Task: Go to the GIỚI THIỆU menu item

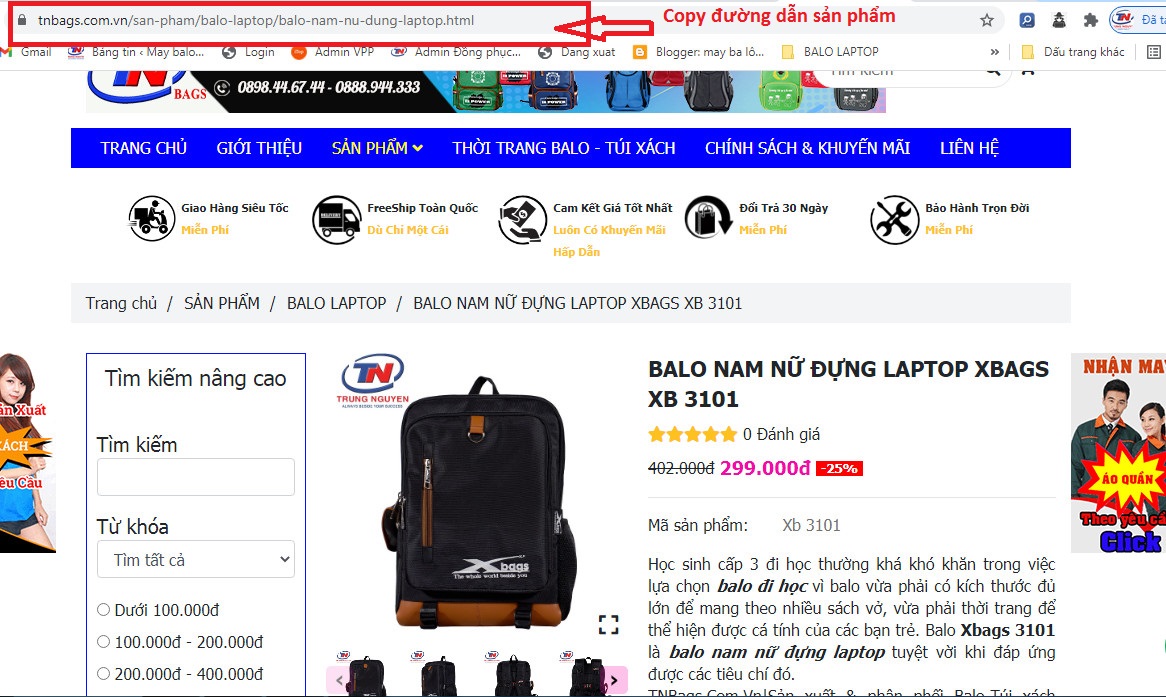Action: click(259, 148)
